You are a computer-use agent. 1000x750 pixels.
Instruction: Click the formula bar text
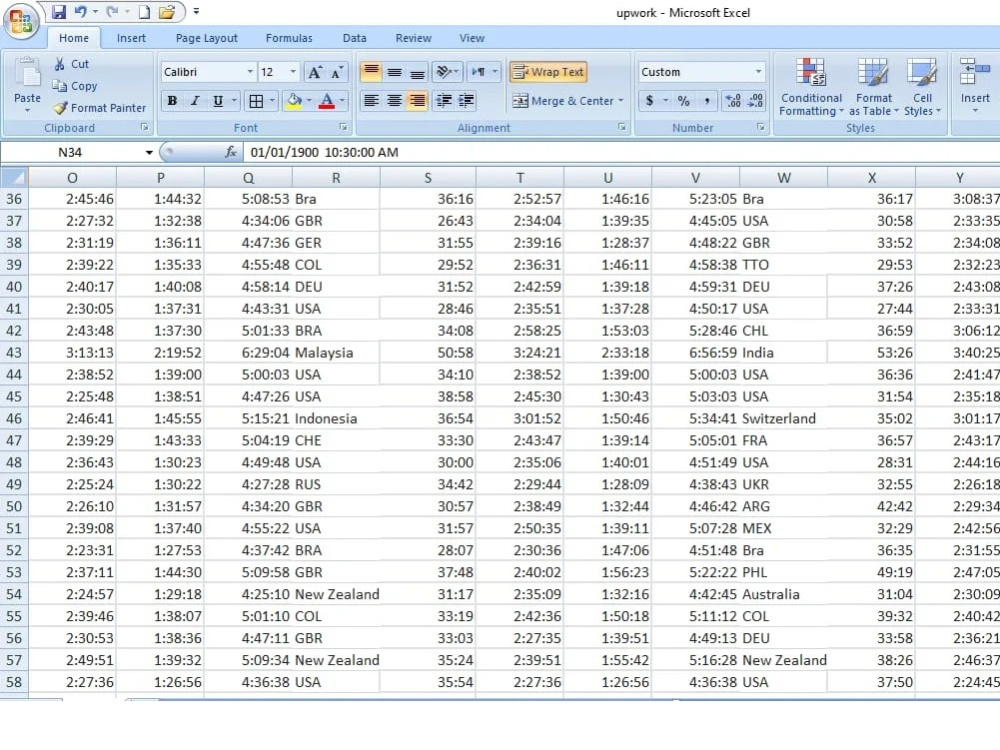coord(324,152)
